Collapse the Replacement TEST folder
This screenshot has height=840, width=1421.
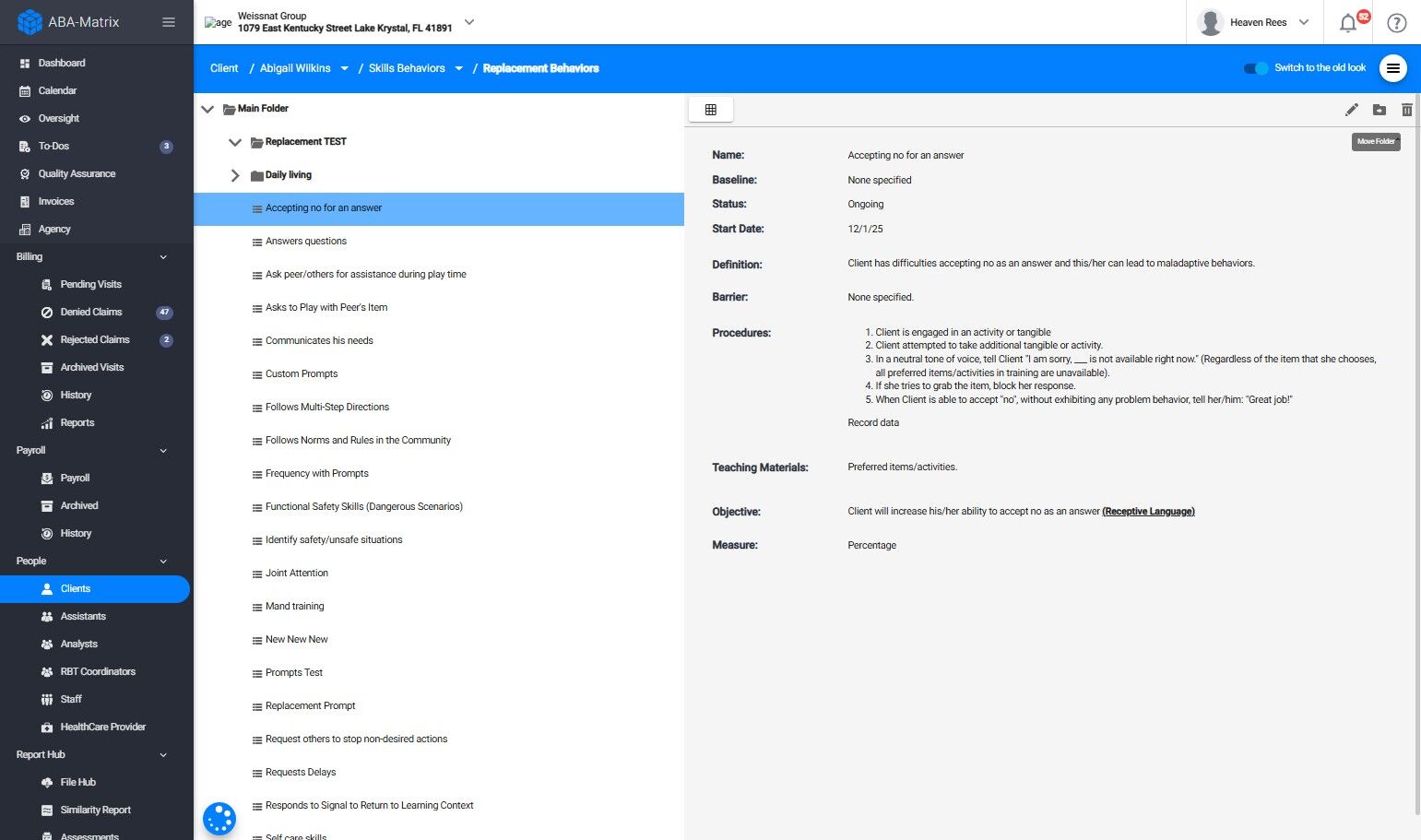235,142
